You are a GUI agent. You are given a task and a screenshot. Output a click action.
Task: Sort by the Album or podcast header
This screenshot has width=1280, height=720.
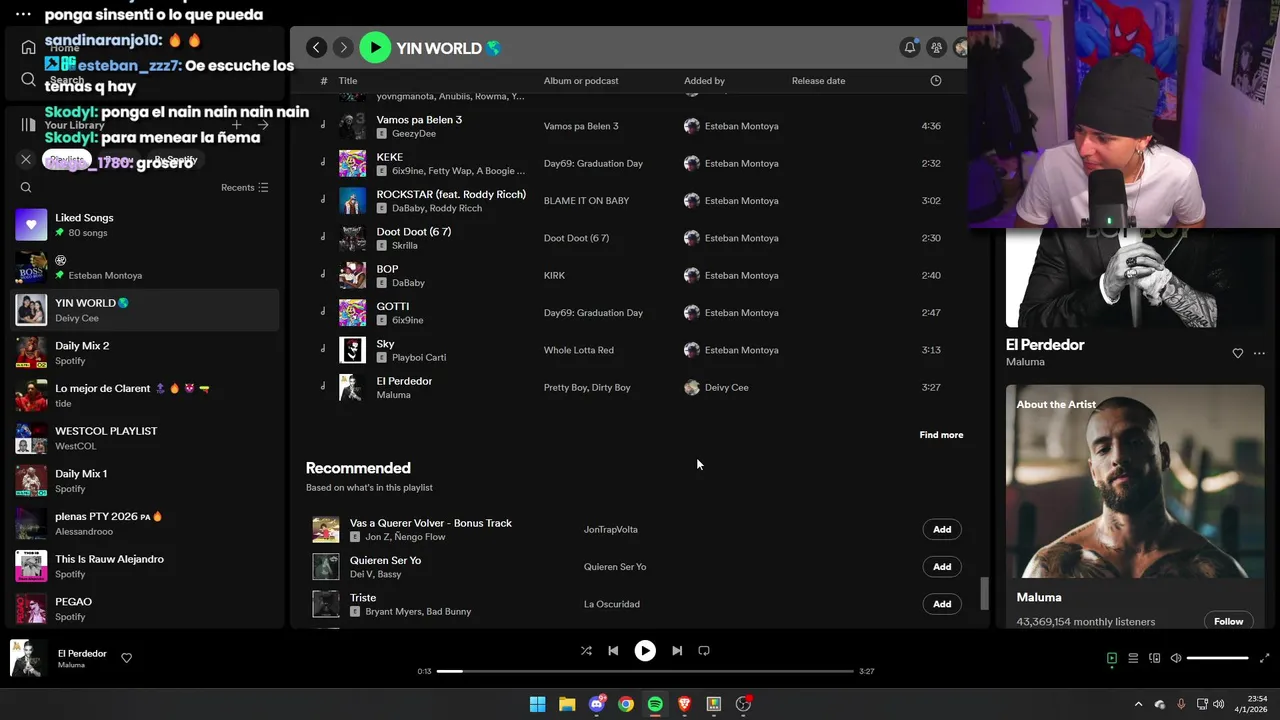click(x=581, y=81)
